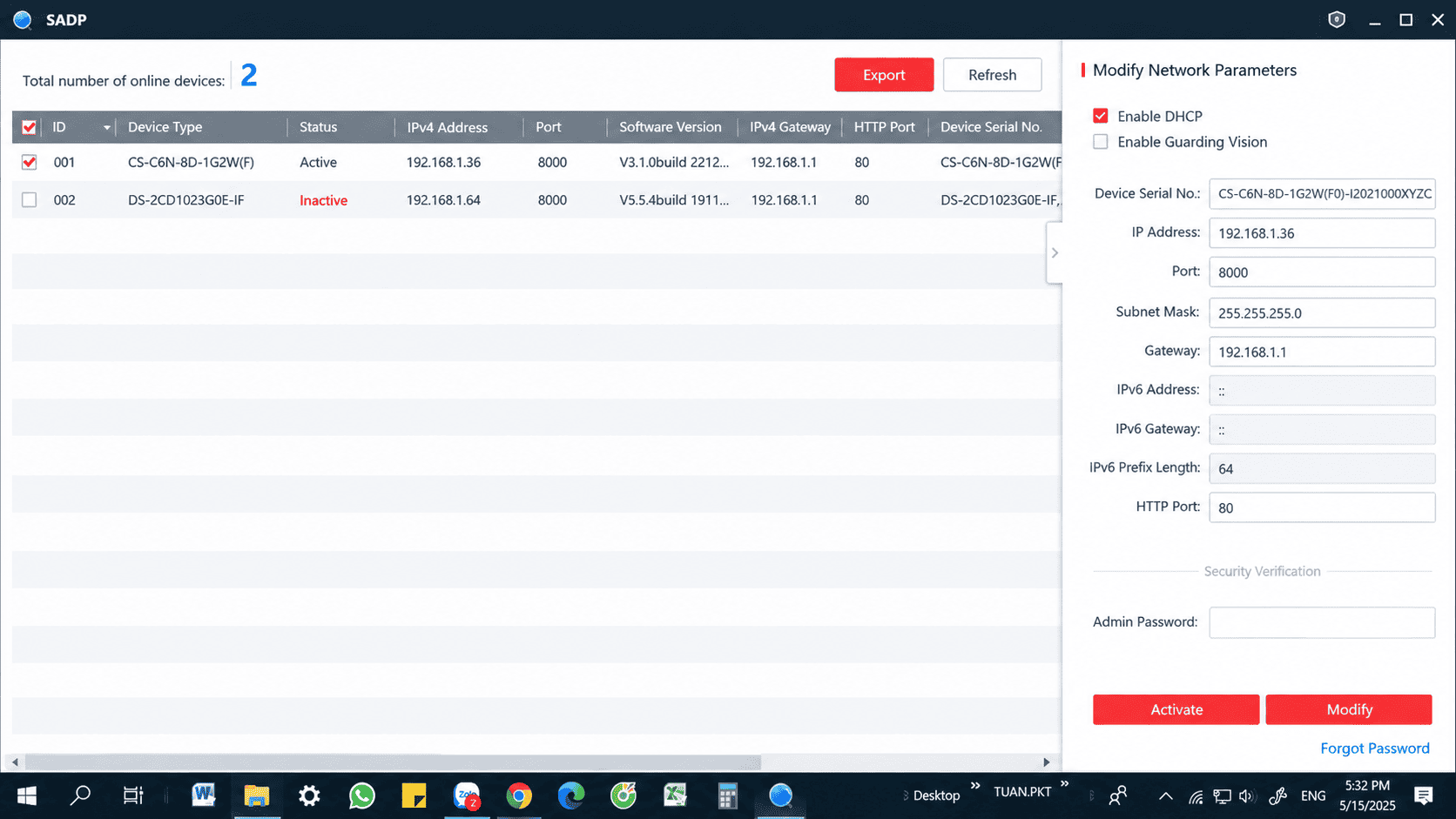Open taskbar Search magnifier
Screen dimensions: 1456x819
(80, 795)
